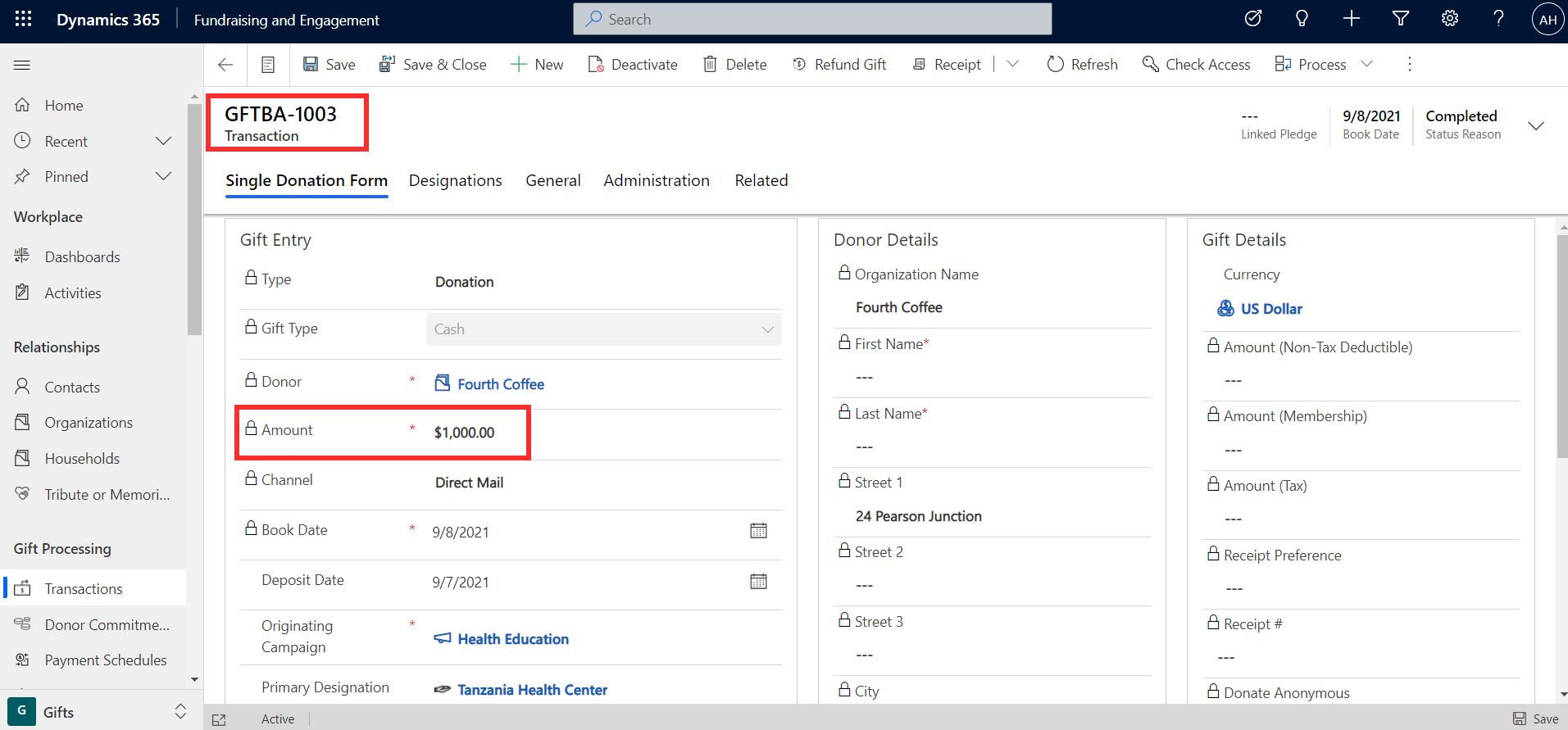Select the Single Donation Form tab
The width and height of the screenshot is (1568, 730).
pyautogui.click(x=307, y=181)
